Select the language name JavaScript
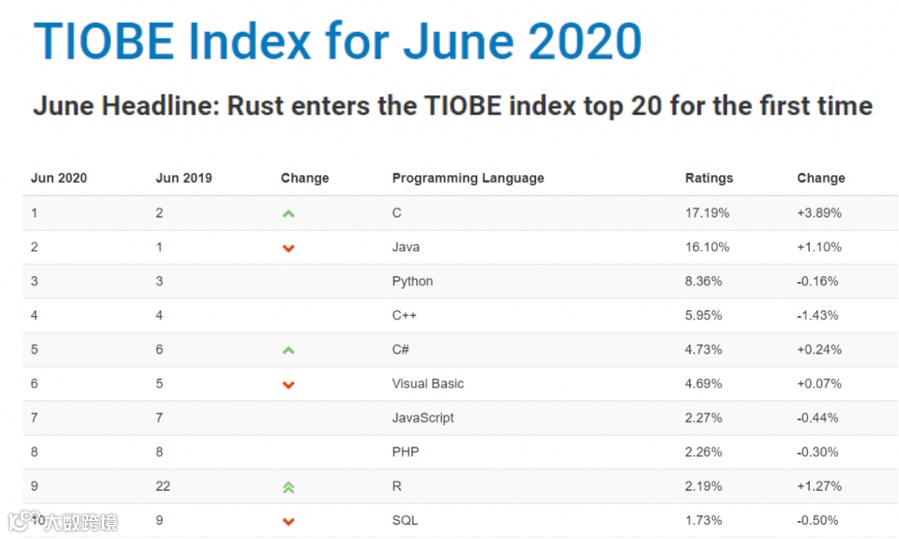Screen dimensions: 899x539 pos(423,418)
